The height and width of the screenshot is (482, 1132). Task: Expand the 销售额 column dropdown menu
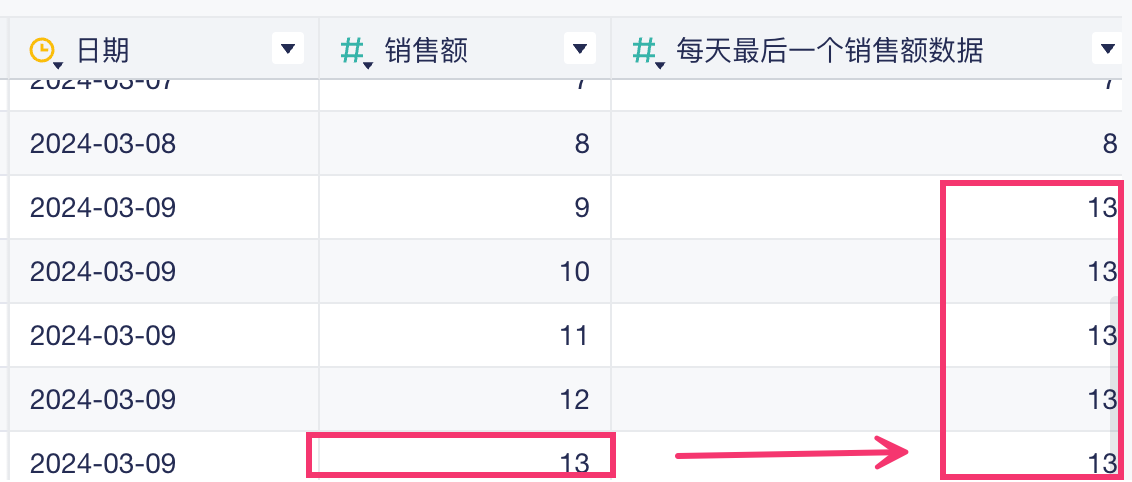click(580, 48)
